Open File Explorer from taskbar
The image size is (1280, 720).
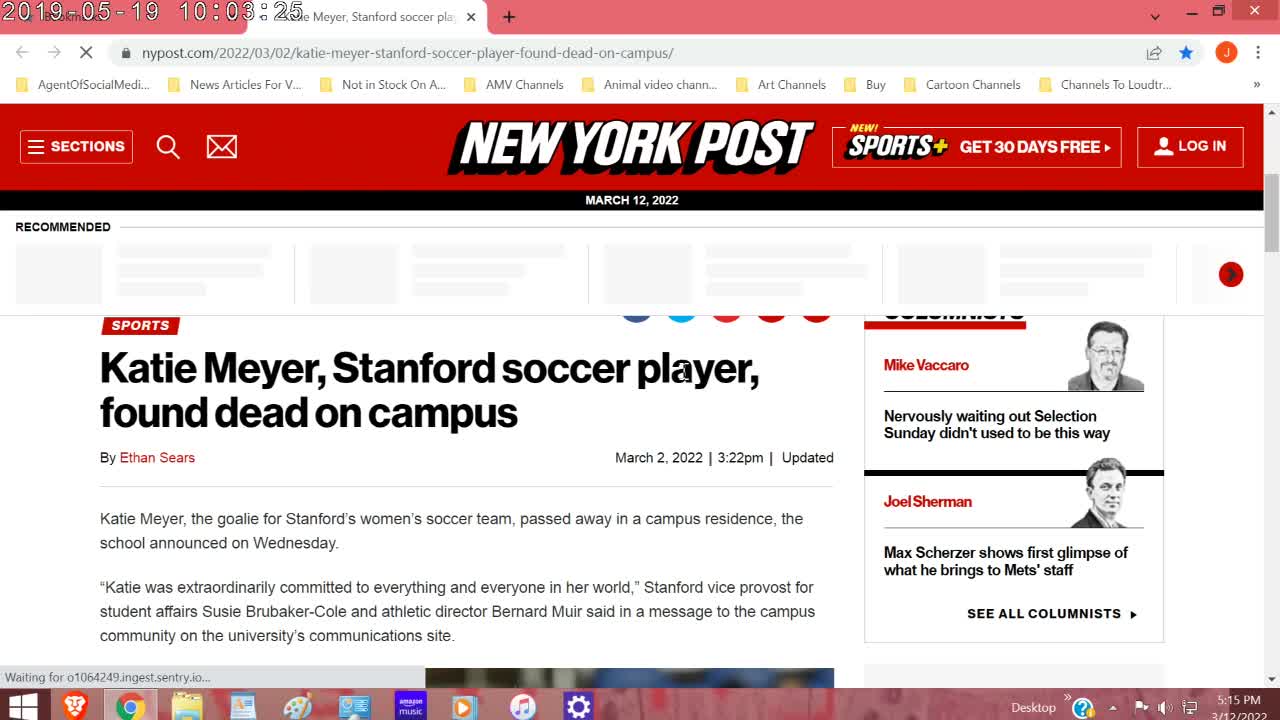click(186, 707)
